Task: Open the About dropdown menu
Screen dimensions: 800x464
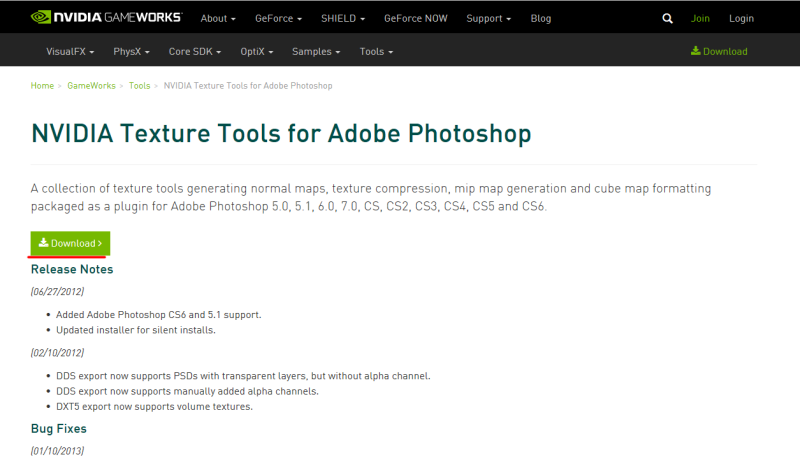Action: (x=218, y=18)
